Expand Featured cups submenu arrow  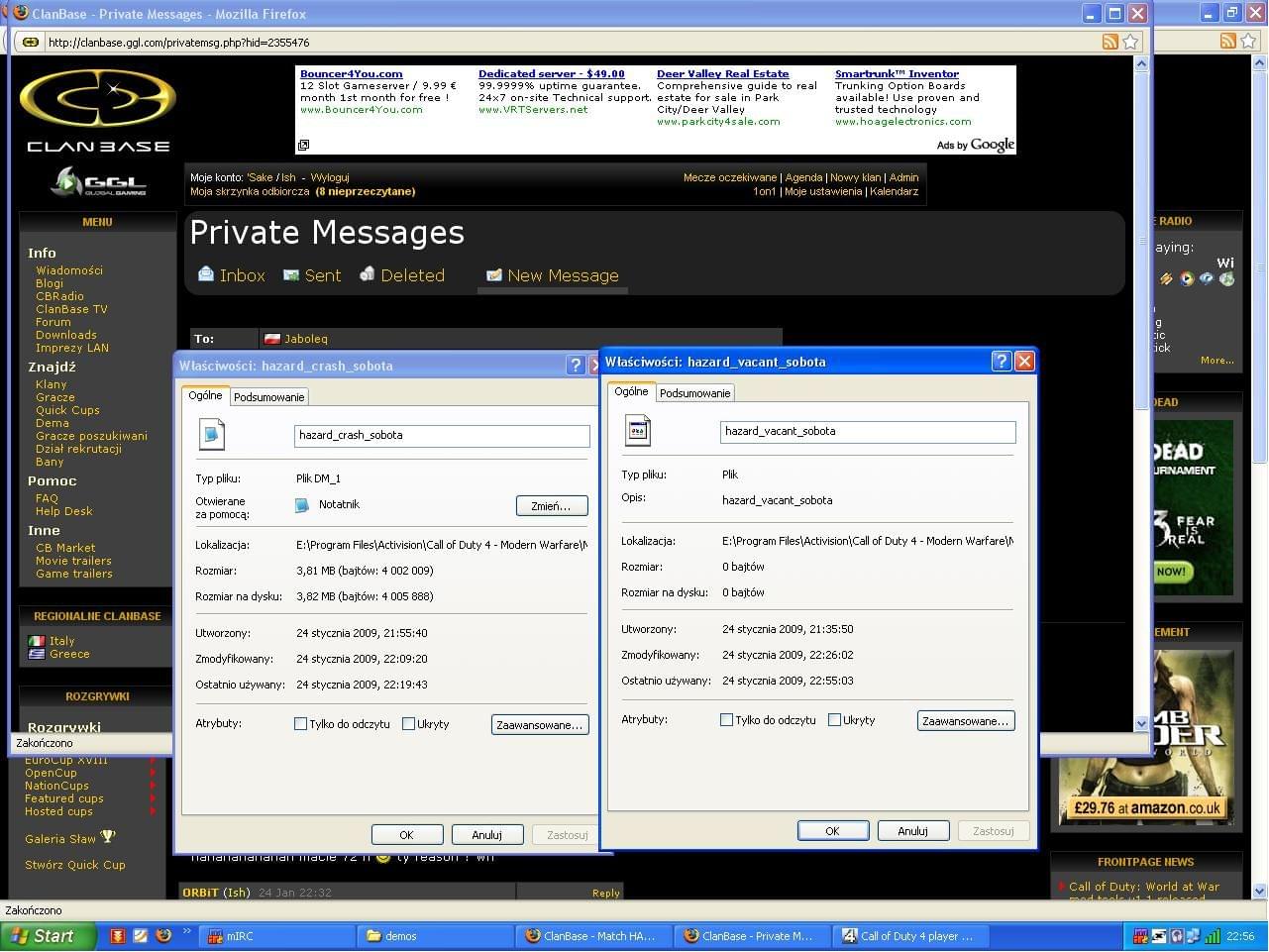pos(153,798)
